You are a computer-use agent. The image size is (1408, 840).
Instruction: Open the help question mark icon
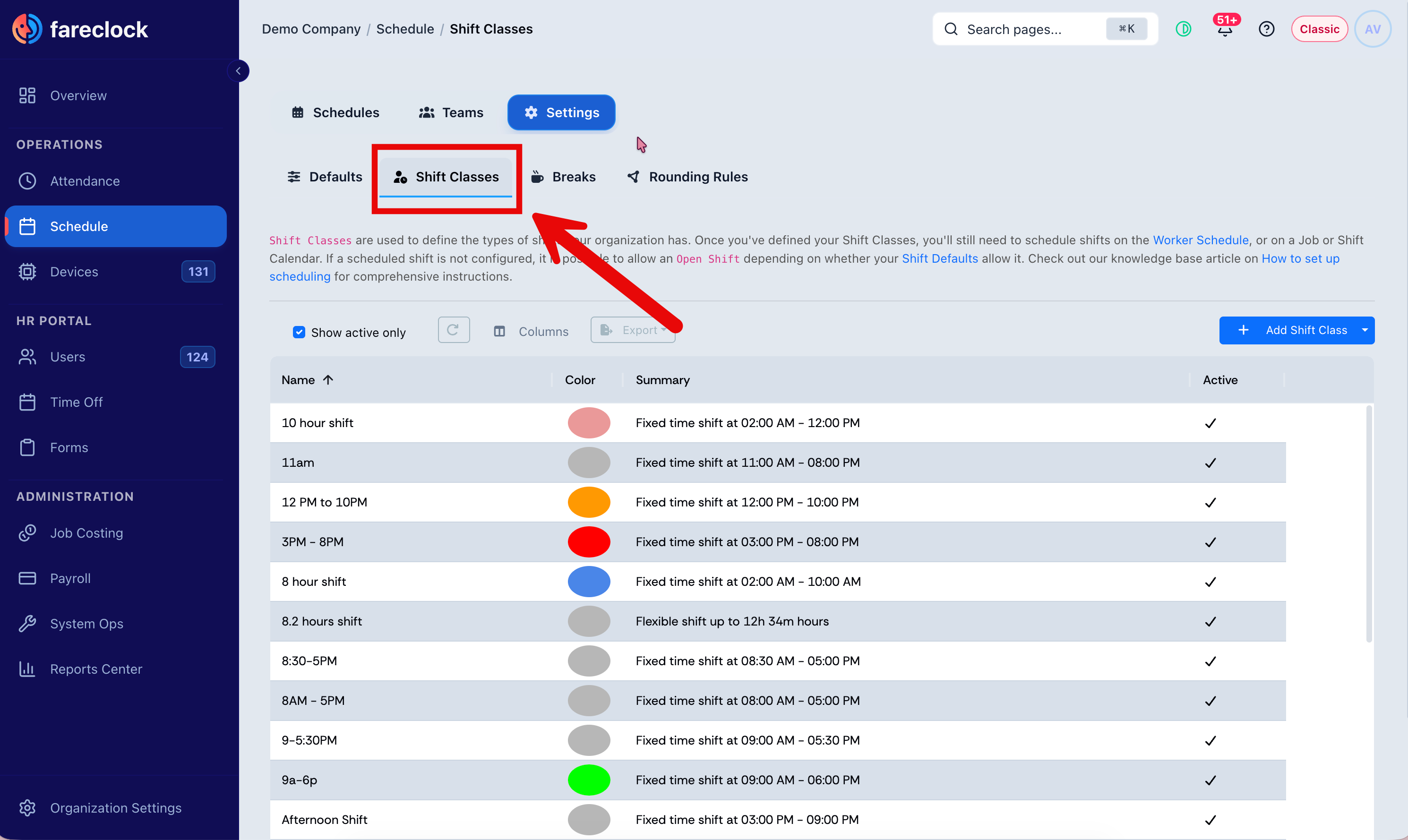coord(1267,29)
